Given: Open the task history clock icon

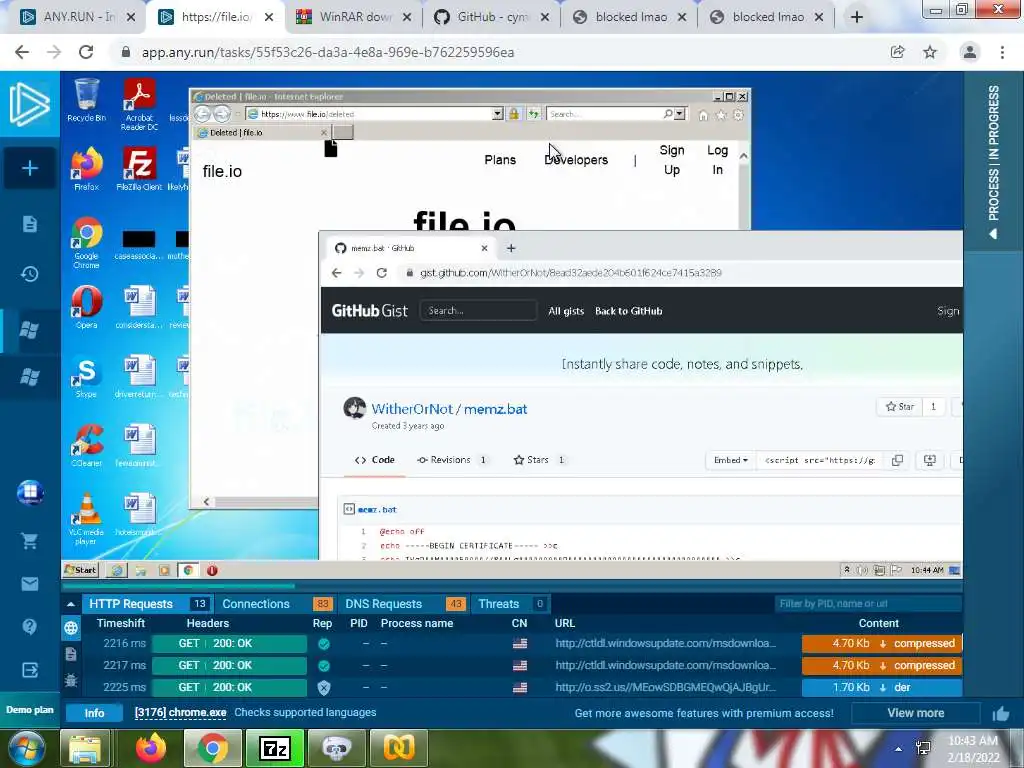Looking at the screenshot, I should click(x=29, y=274).
